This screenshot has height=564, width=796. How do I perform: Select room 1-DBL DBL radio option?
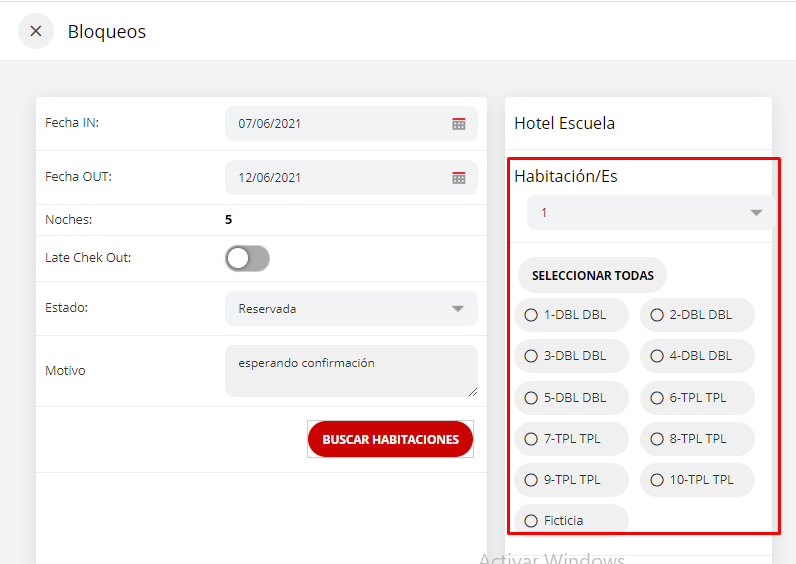(532, 315)
